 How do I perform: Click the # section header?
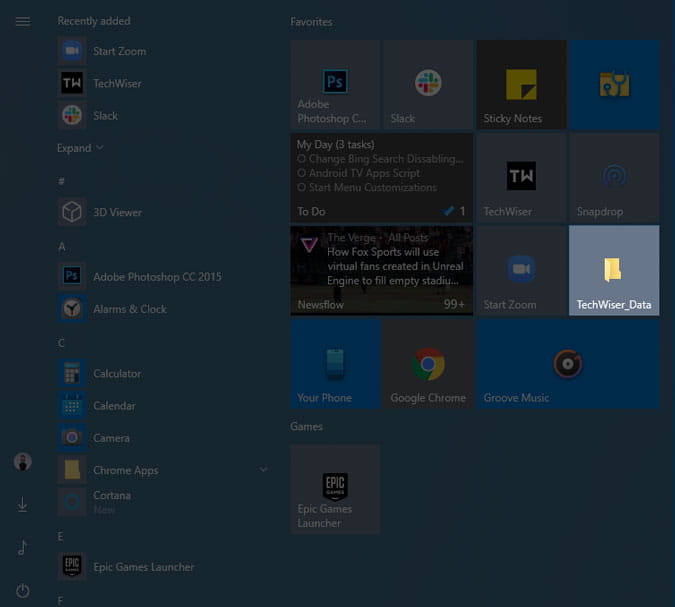pos(61,181)
